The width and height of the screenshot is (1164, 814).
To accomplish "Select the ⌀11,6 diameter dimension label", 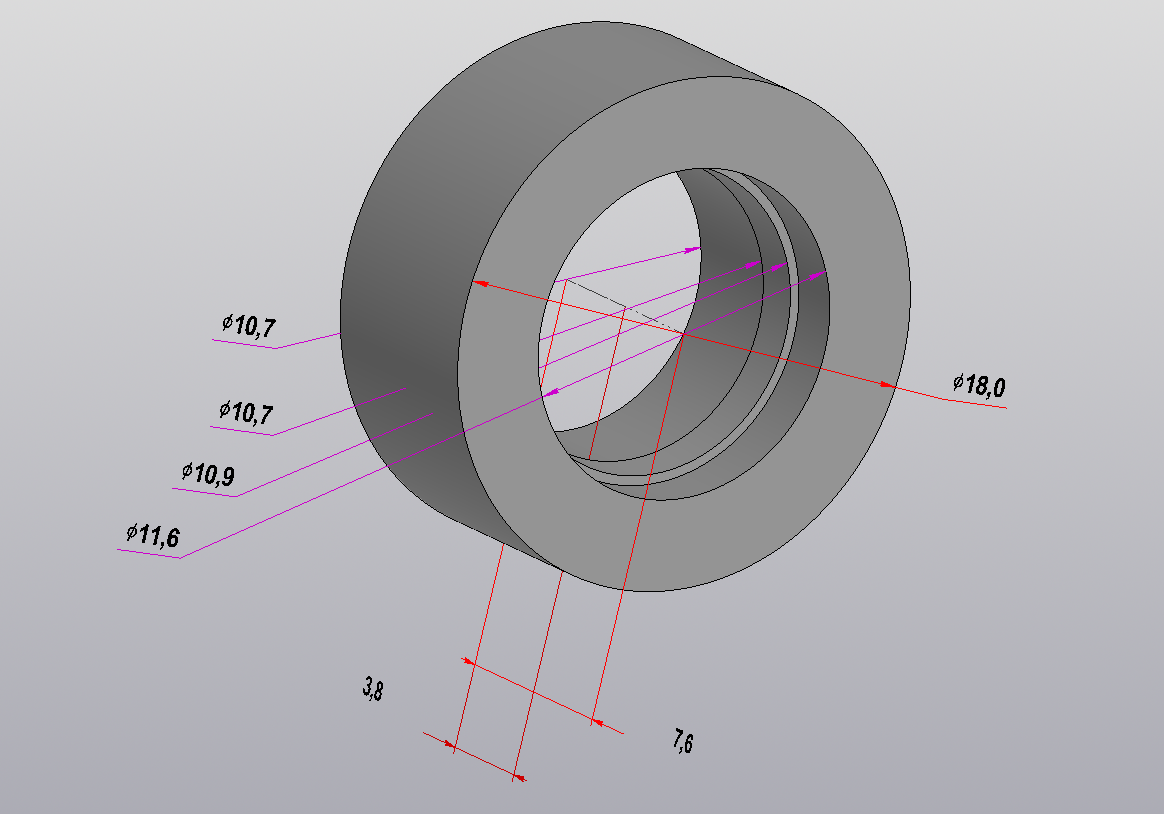I will (x=153, y=535).
